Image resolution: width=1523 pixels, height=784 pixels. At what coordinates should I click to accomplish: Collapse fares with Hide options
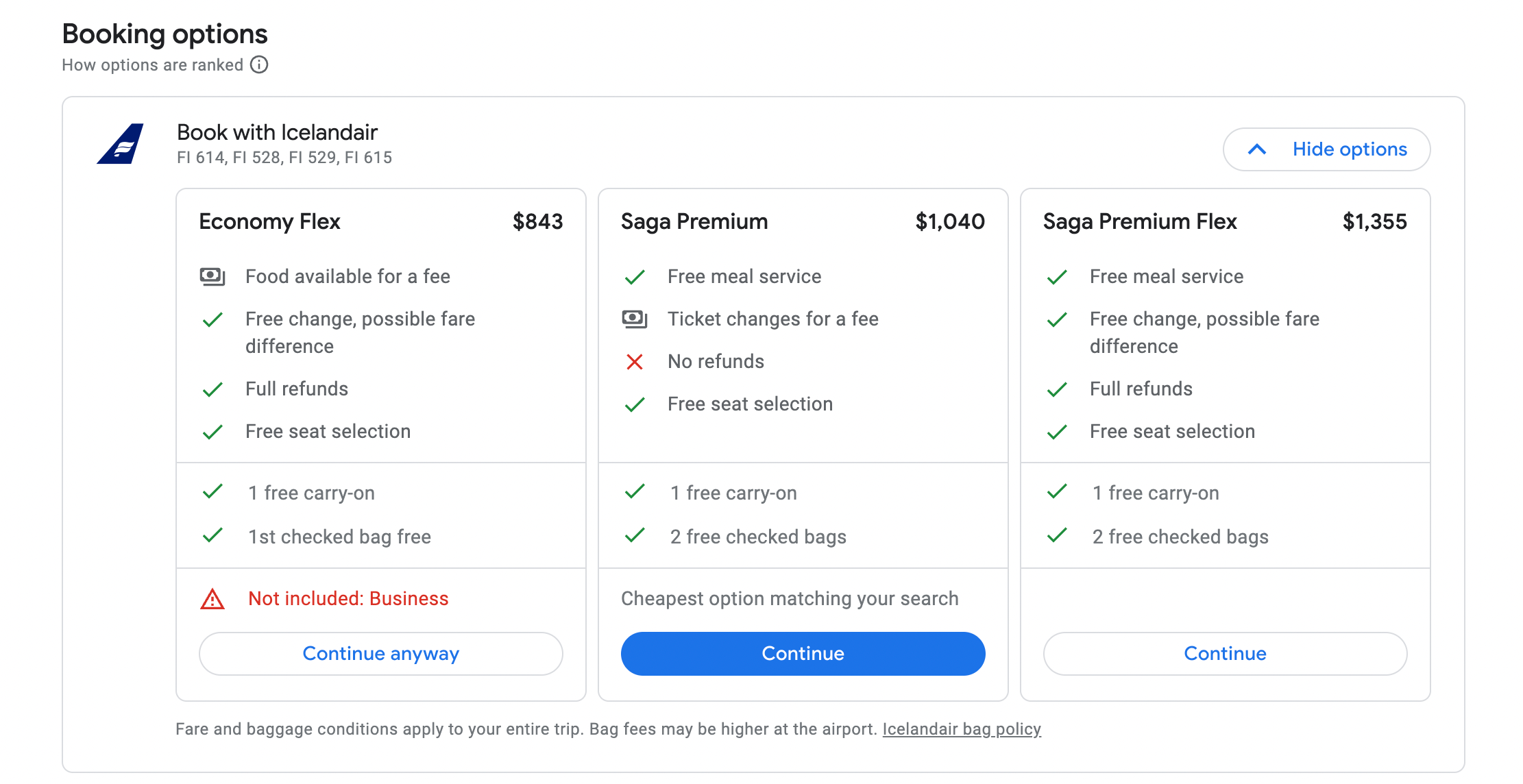(1349, 149)
